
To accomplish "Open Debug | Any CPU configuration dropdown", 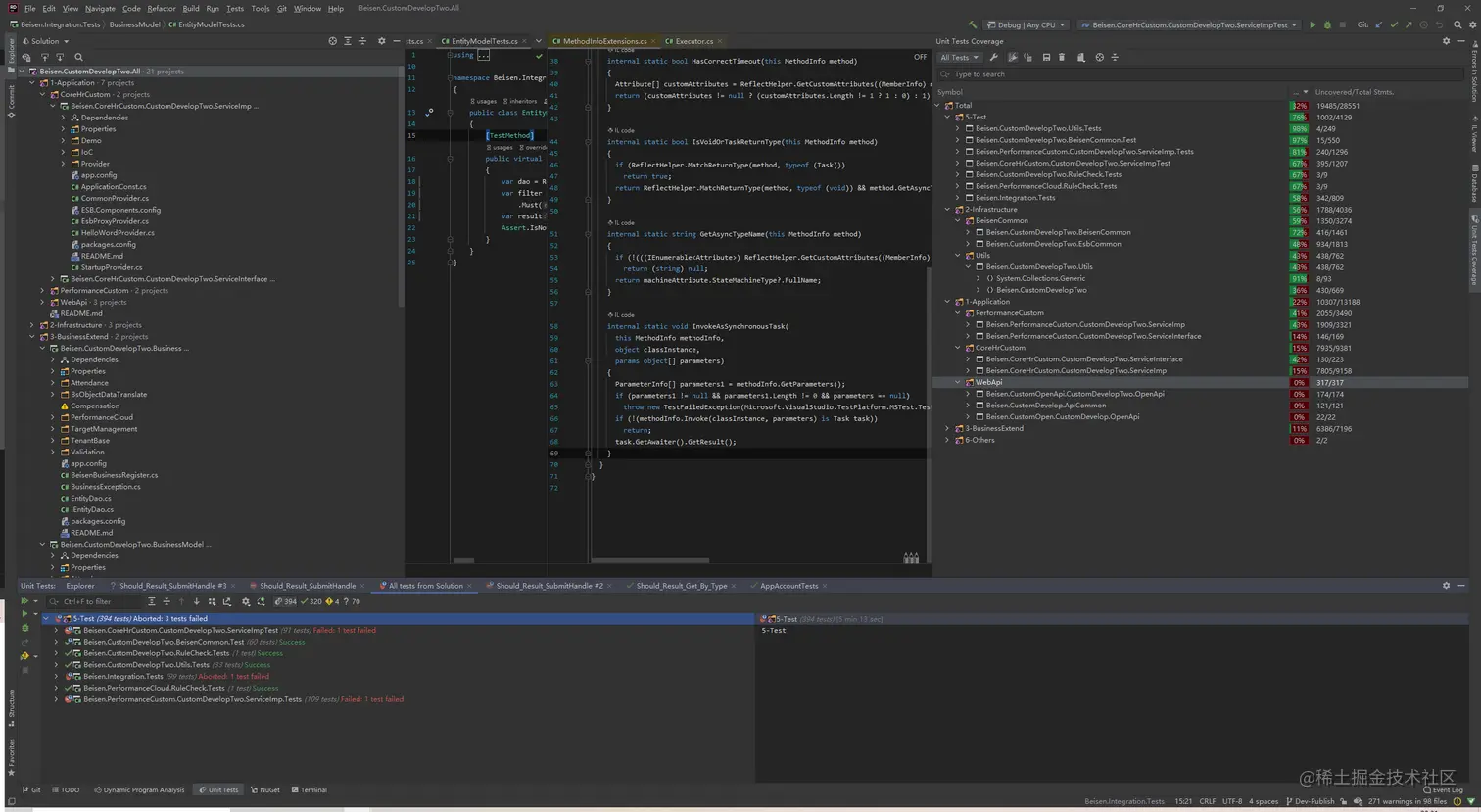I will (1026, 24).
